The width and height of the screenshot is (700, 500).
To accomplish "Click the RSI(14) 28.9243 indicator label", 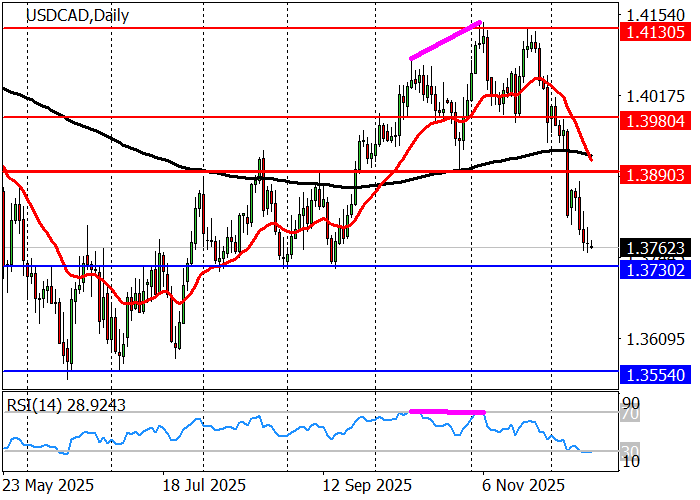I will click(x=66, y=405).
